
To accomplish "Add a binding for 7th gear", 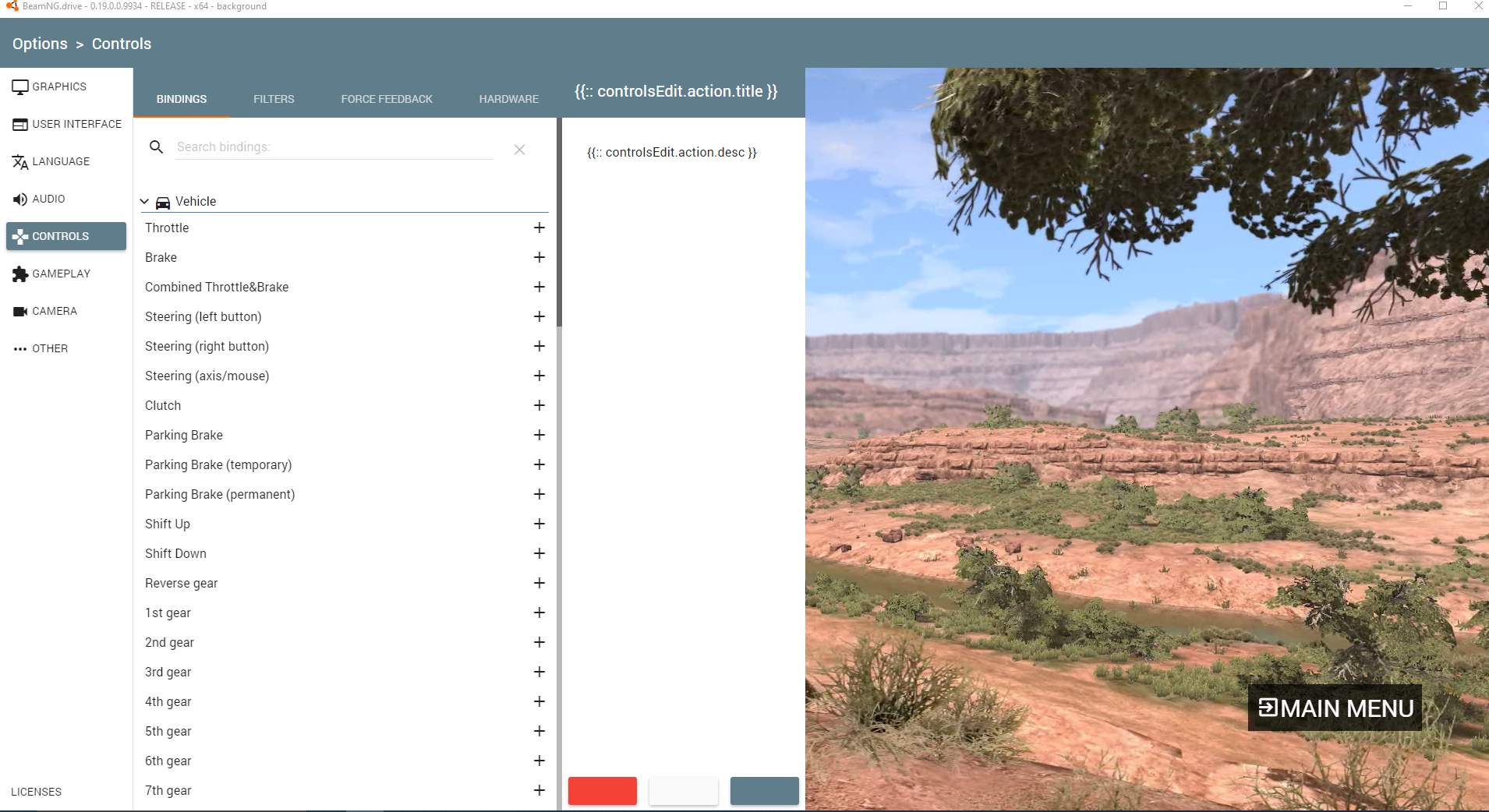I will click(539, 790).
